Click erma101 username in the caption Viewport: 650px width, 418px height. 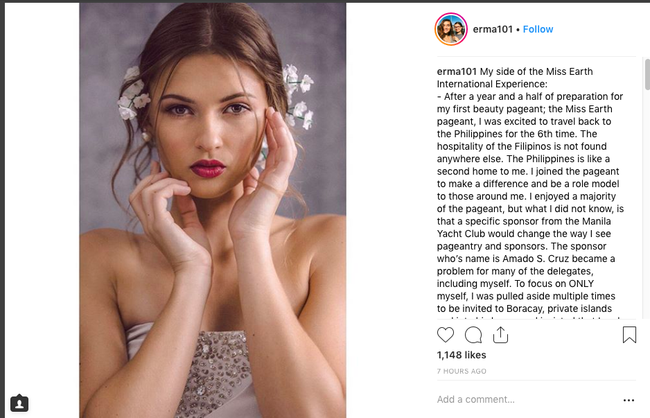(x=457, y=72)
